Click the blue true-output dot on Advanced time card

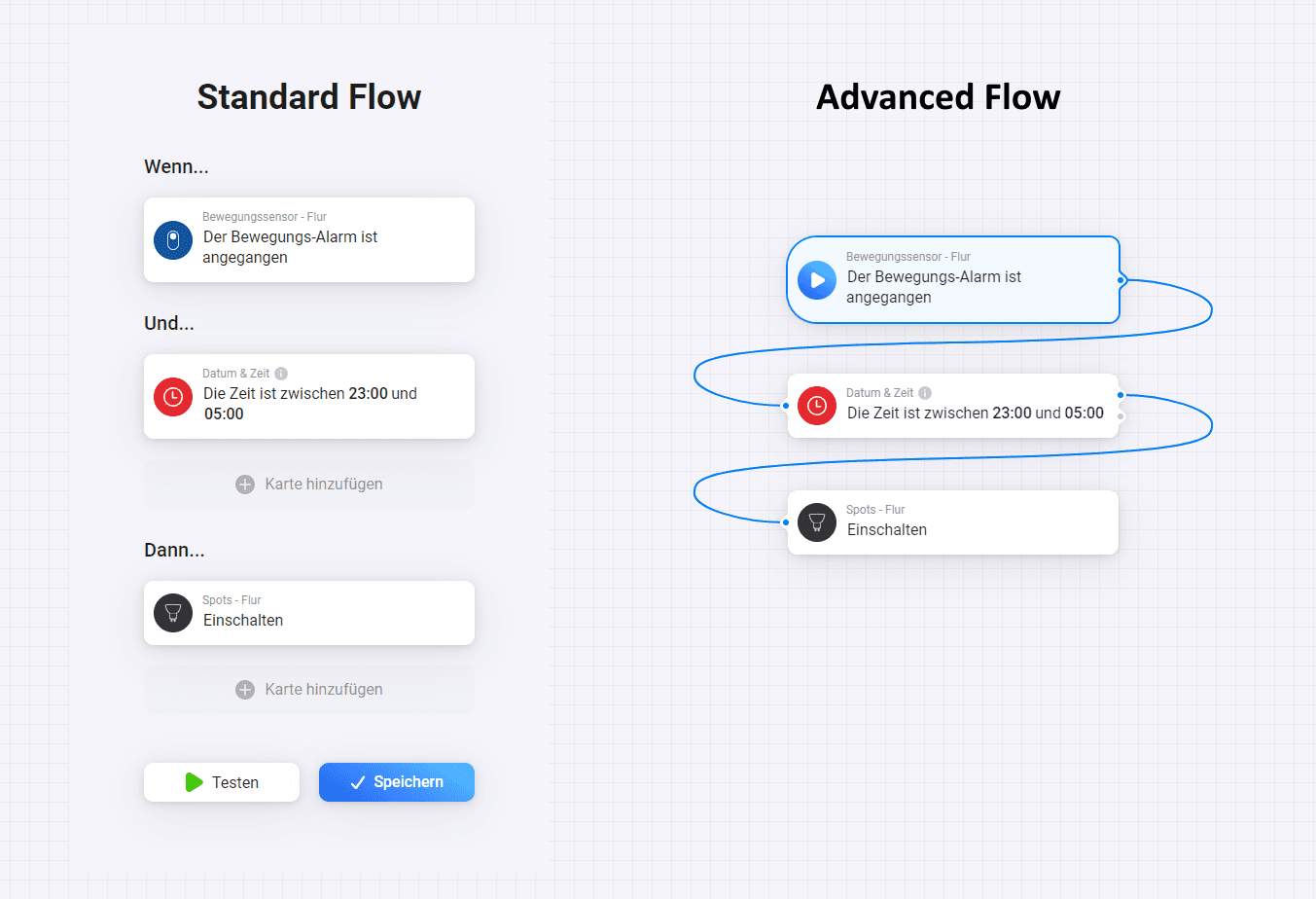(1120, 395)
